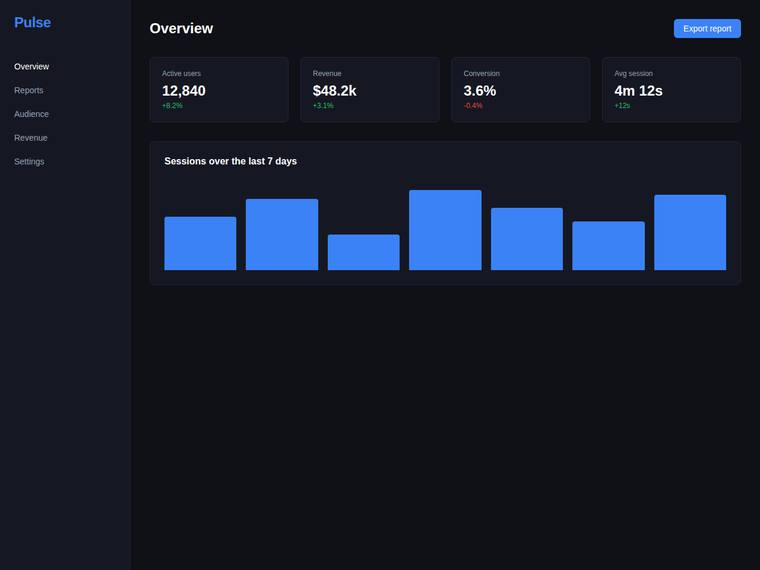Select the Avg session card
The height and width of the screenshot is (570, 760).
[671, 90]
